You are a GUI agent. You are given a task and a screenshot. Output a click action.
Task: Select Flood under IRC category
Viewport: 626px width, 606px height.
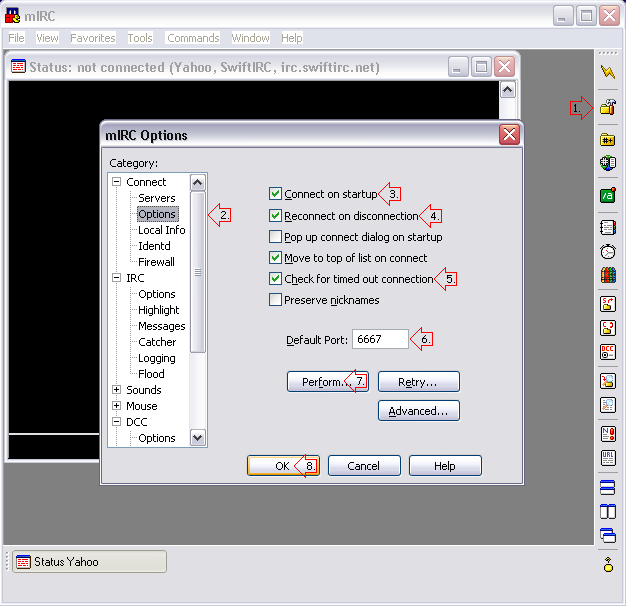pyautogui.click(x=151, y=374)
